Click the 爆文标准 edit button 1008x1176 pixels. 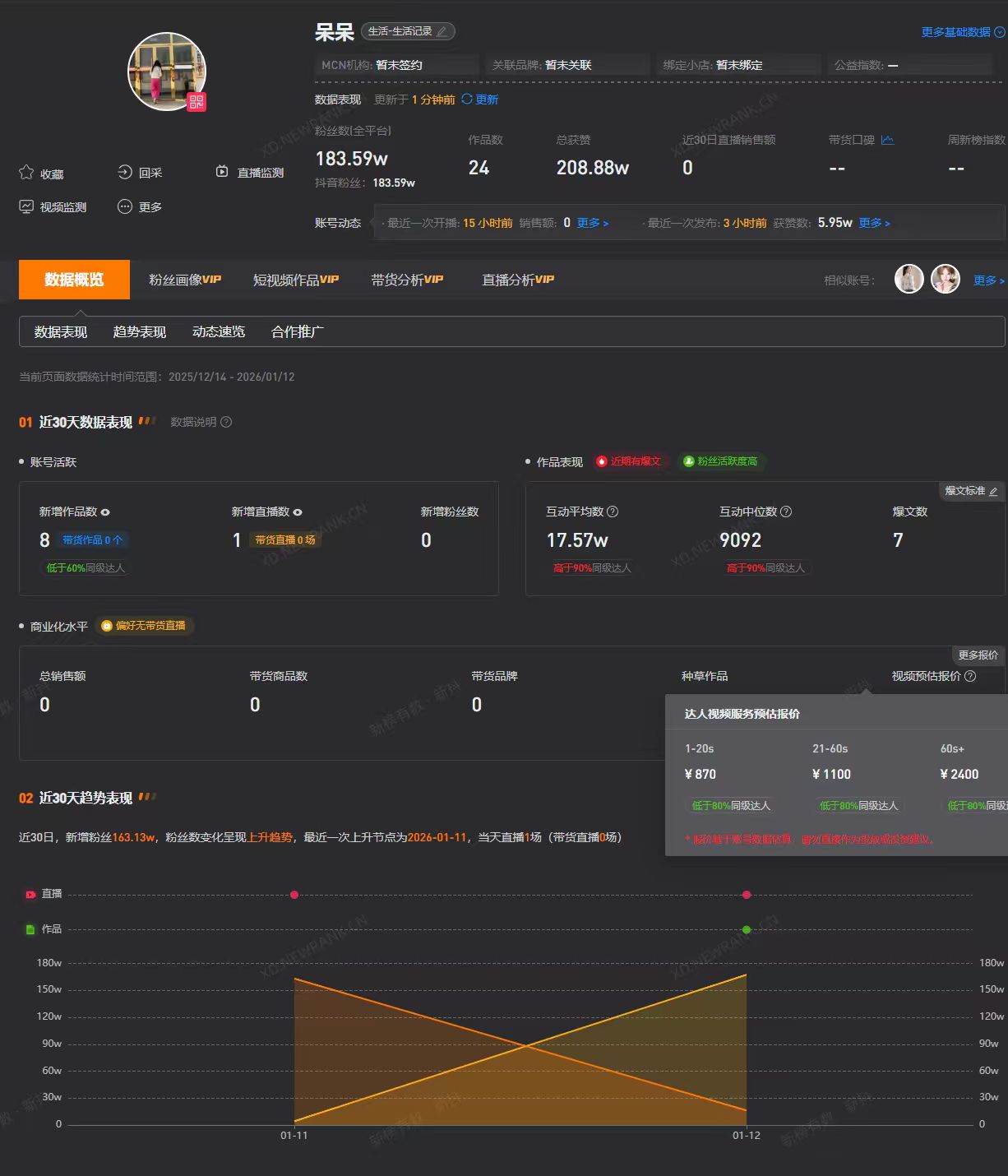click(x=971, y=491)
